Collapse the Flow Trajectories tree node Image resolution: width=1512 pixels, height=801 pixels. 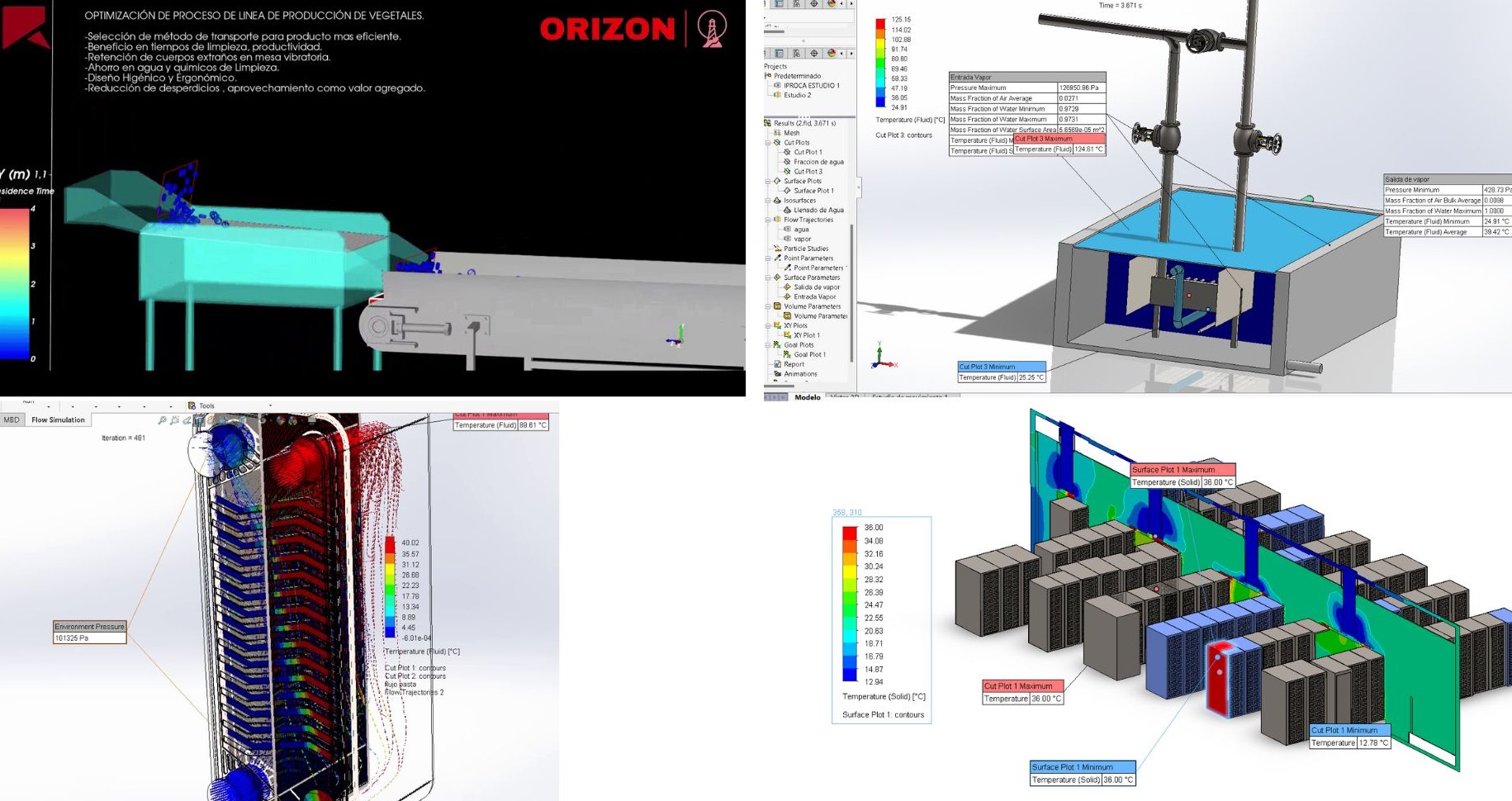pyautogui.click(x=768, y=220)
